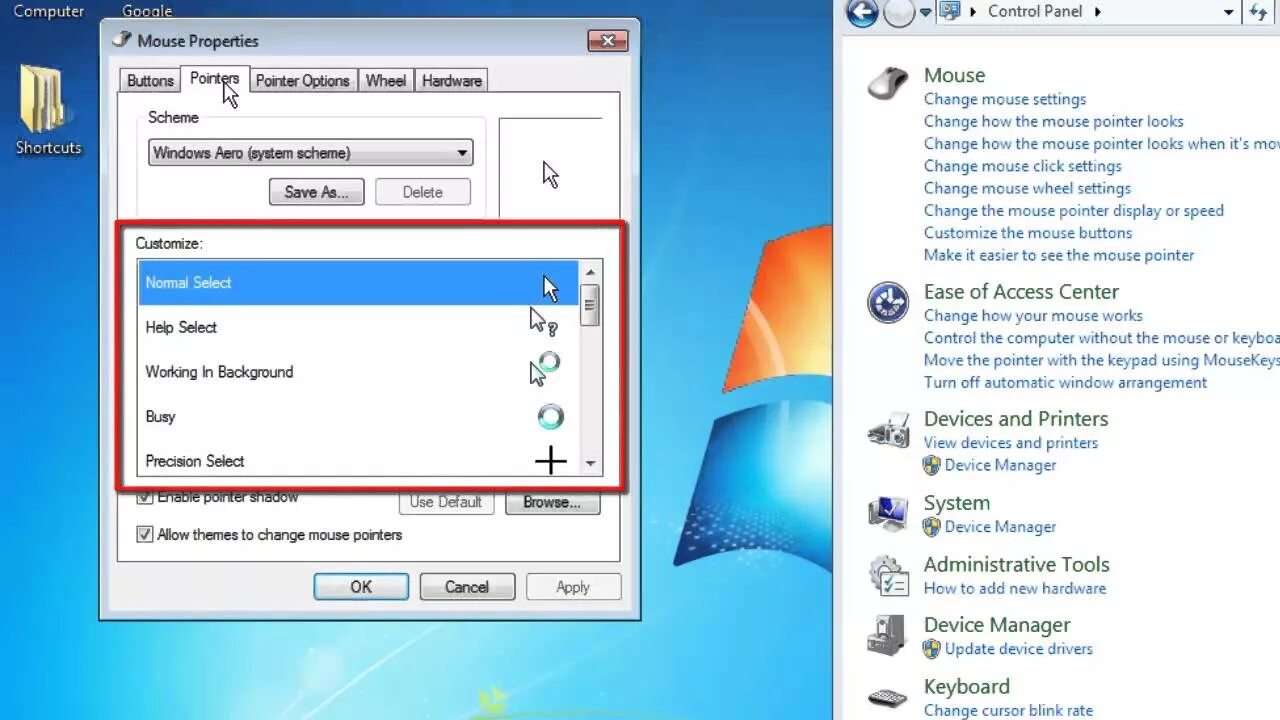Open the Scheme dropdown list
Image resolution: width=1280 pixels, height=720 pixels.
coord(310,153)
